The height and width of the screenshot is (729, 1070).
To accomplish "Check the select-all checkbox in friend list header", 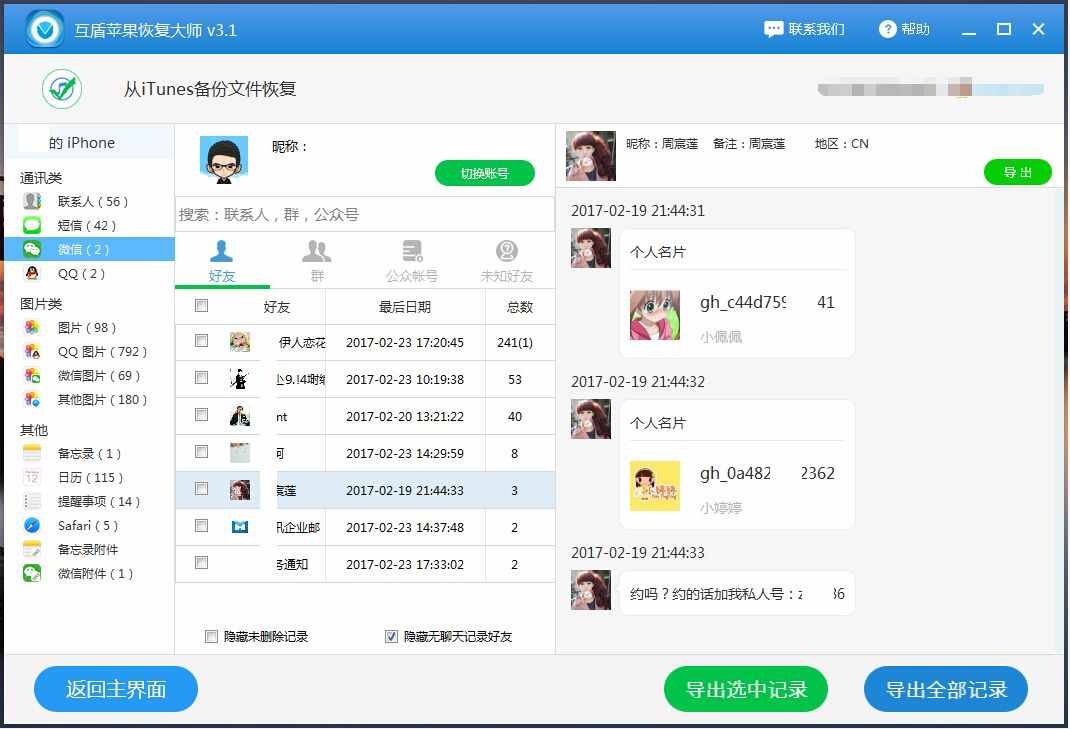I will click(200, 307).
